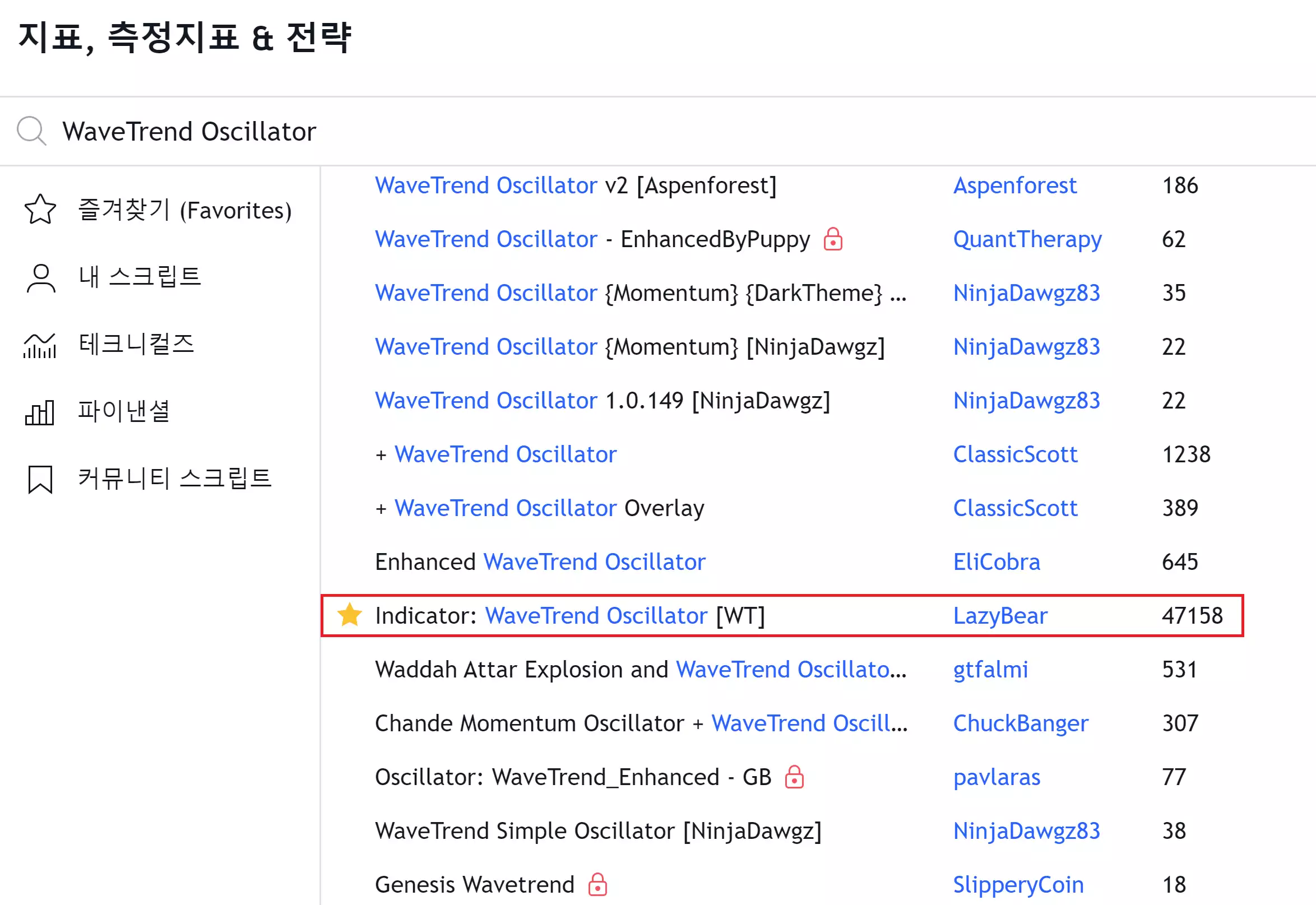Click the WaveTrend Oscillator search field
This screenshot has width=1316, height=905.
click(657, 131)
